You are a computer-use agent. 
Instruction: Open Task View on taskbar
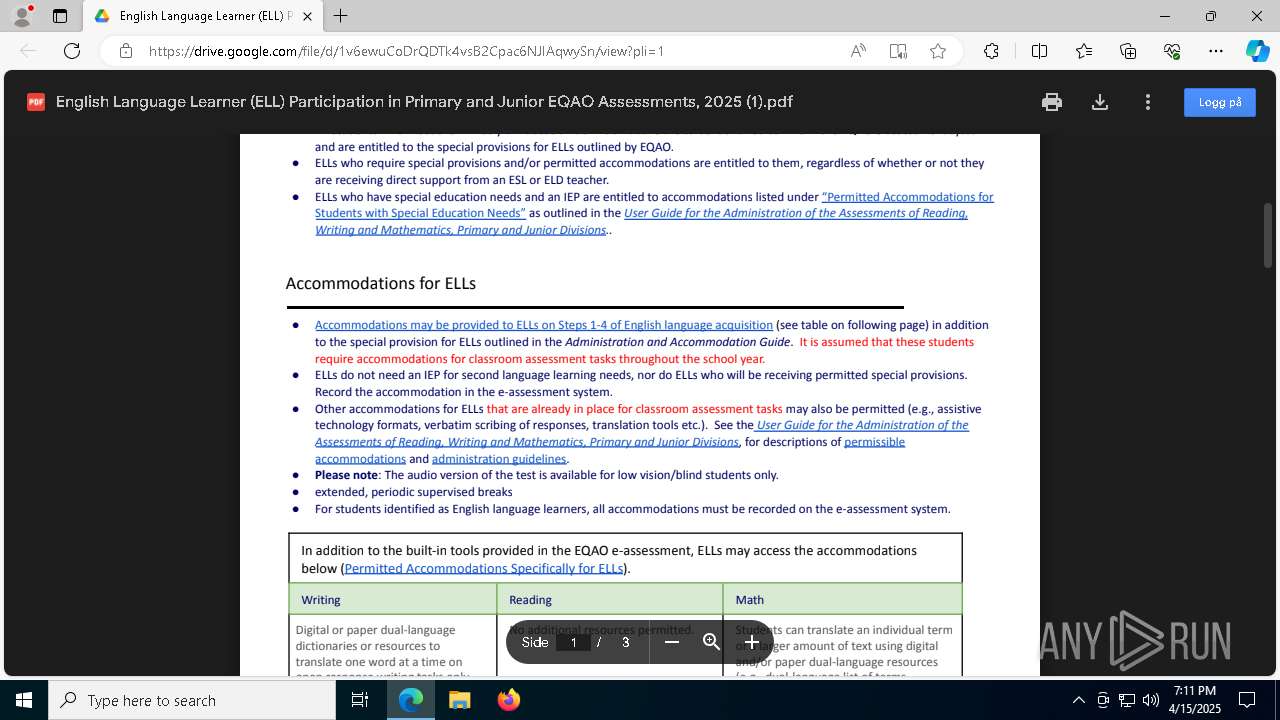(x=360, y=700)
